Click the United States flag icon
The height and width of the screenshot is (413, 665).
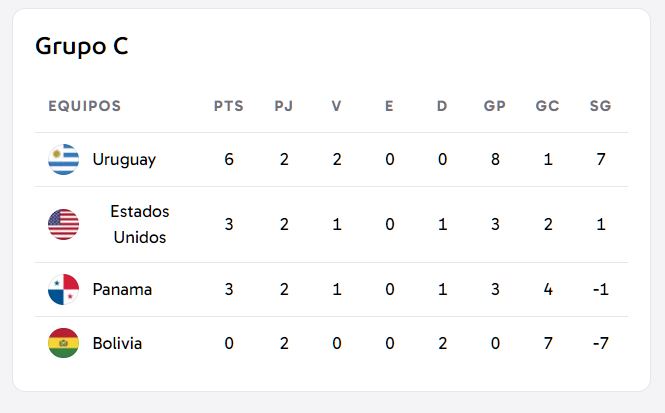(64, 224)
